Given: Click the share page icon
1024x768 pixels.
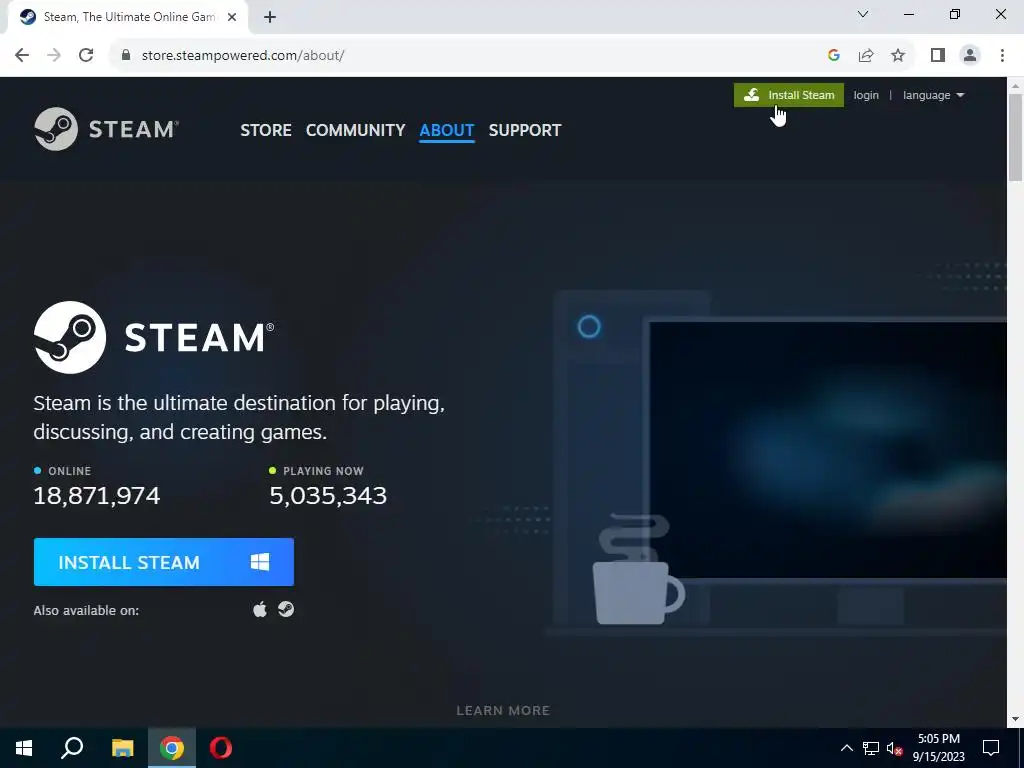Looking at the screenshot, I should [866, 56].
